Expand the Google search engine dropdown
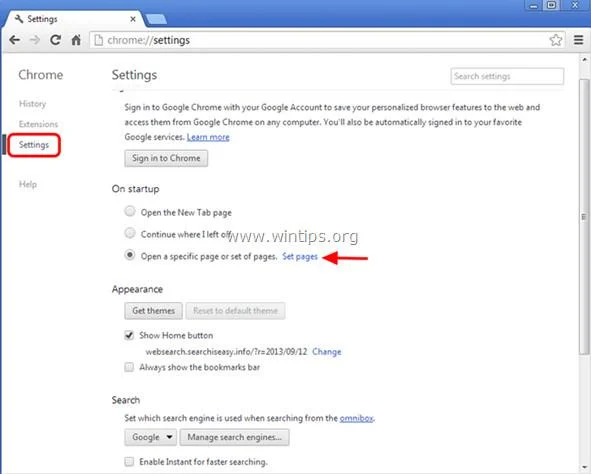Screen dimensions: 591x474 pyautogui.click(x=150, y=437)
